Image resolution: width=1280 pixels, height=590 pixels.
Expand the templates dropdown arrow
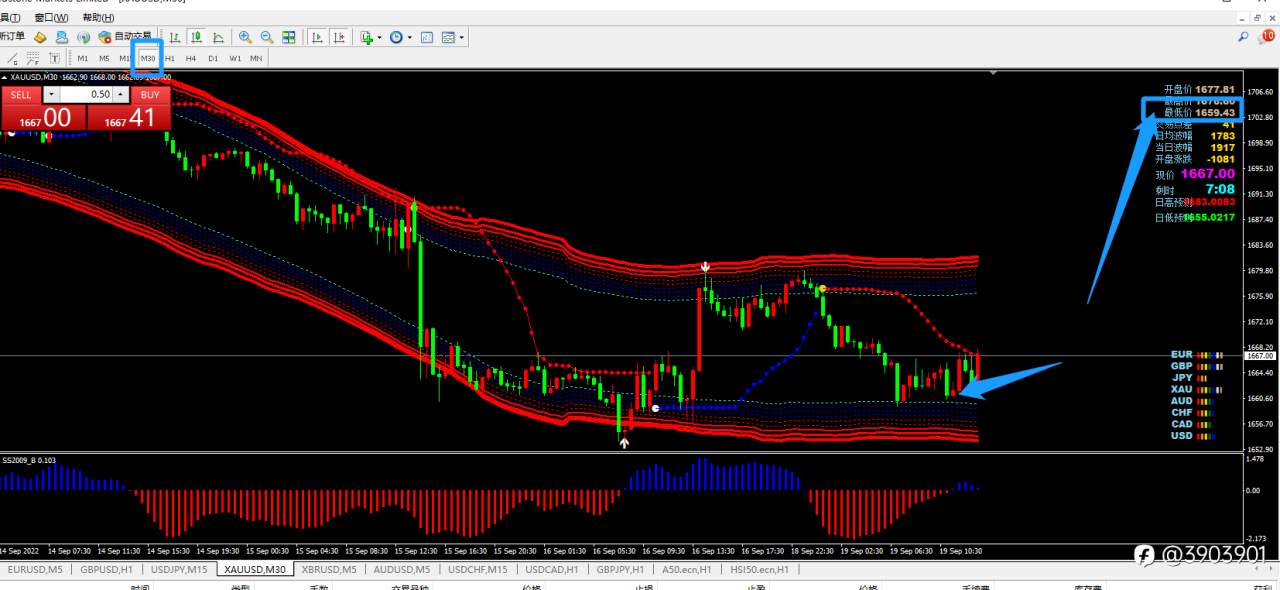coord(462,38)
